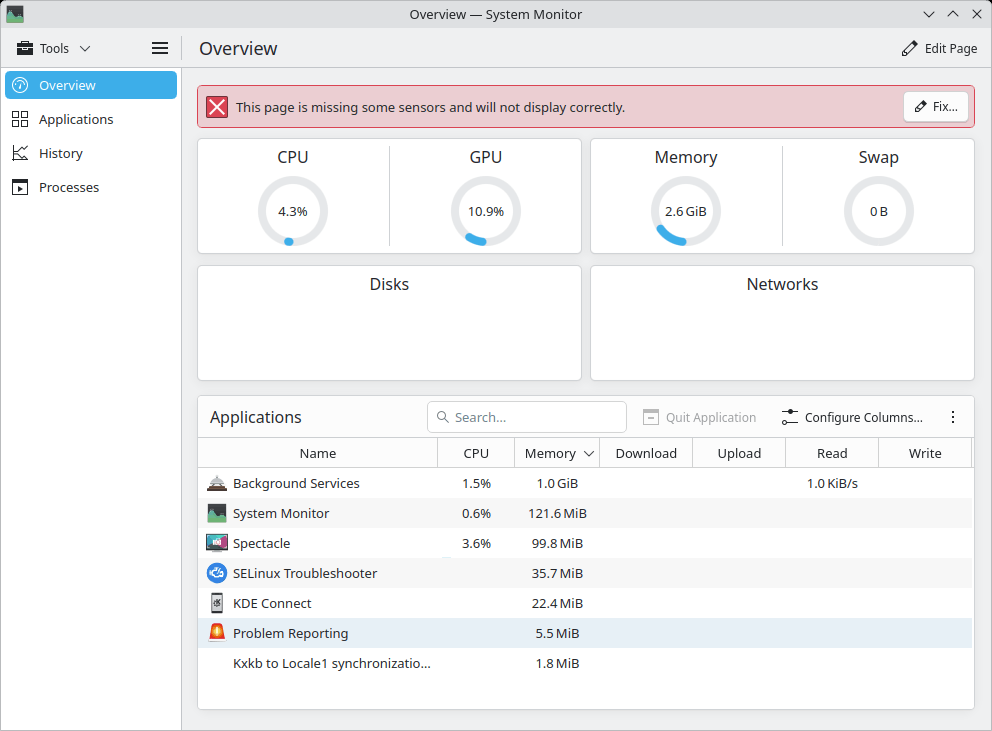992x731 pixels.
Task: Open the Tools dropdown menu
Action: click(54, 48)
